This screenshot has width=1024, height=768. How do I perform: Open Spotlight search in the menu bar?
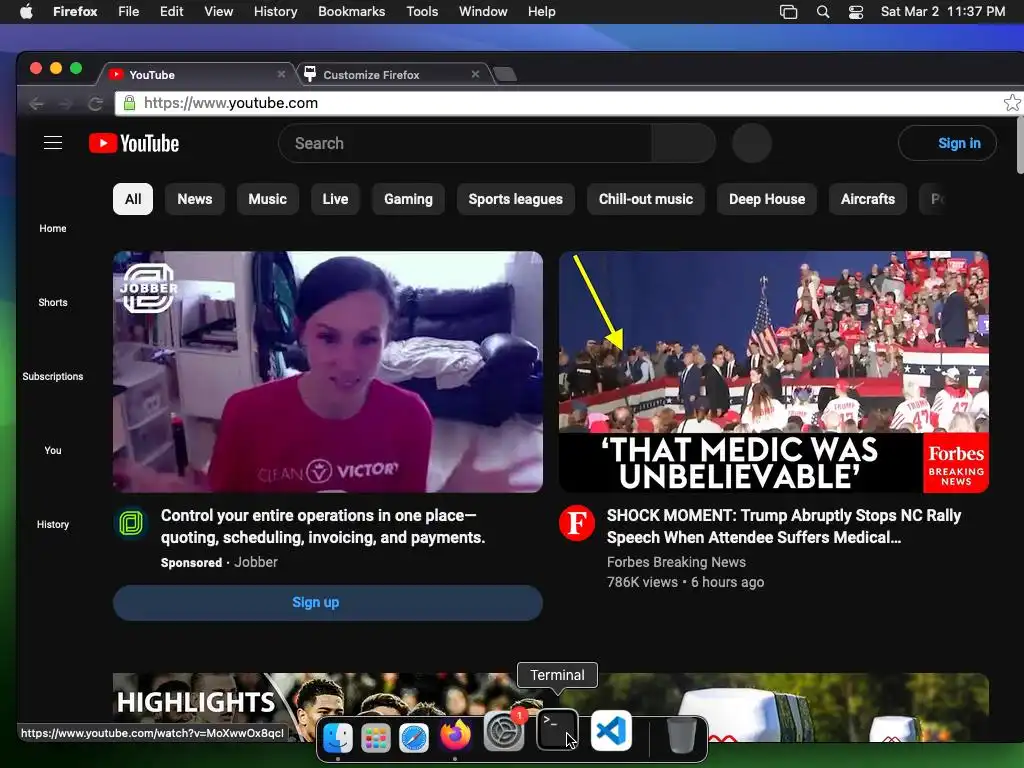(x=823, y=12)
